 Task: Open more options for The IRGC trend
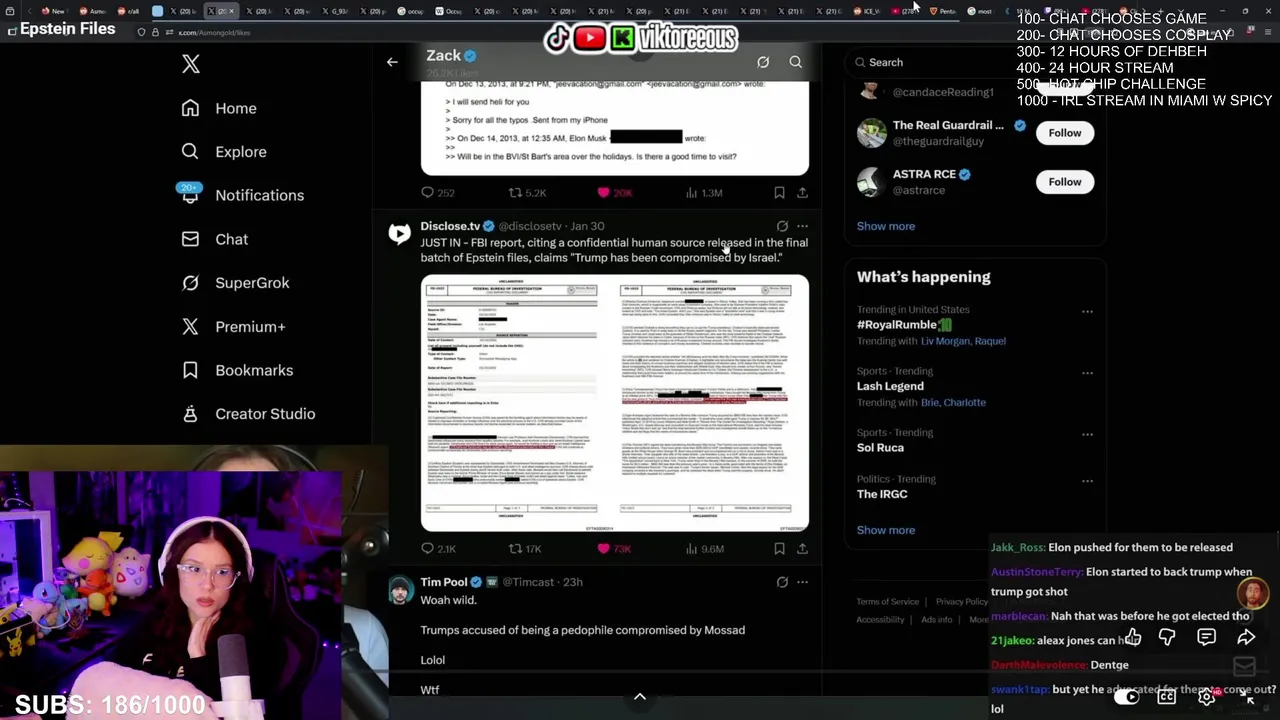(x=1087, y=481)
